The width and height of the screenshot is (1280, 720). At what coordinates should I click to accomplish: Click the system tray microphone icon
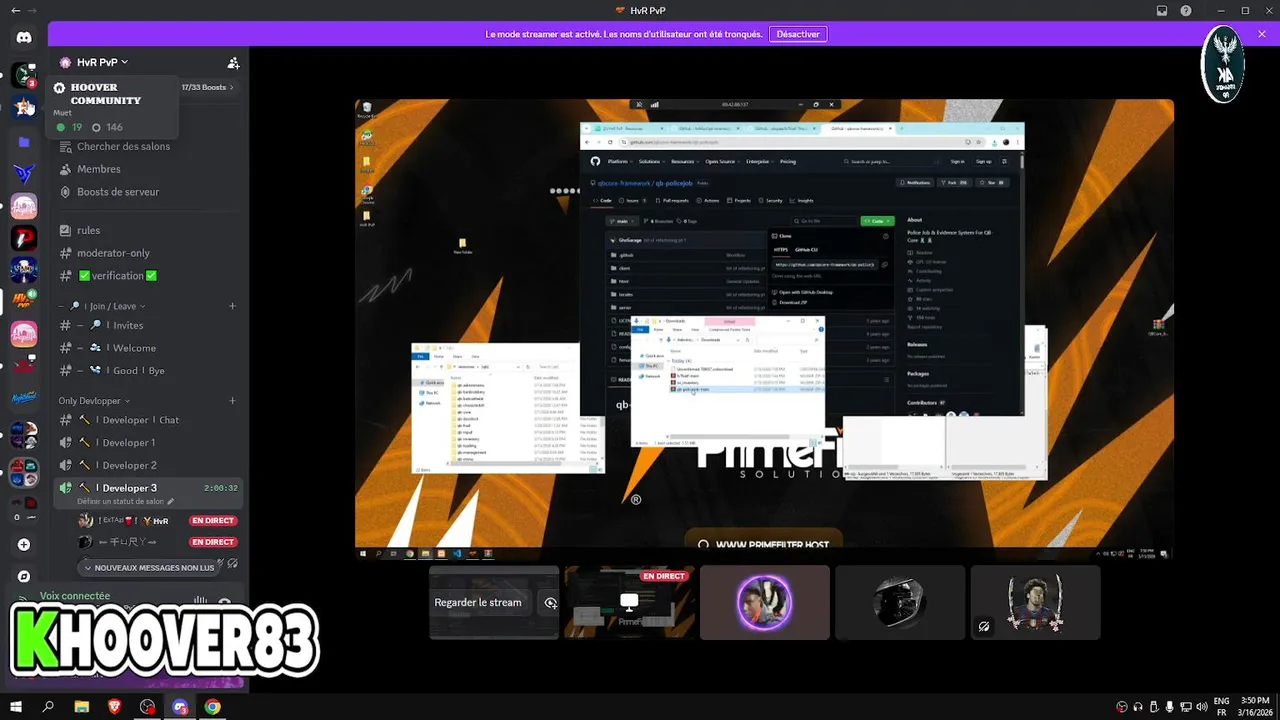click(x=1170, y=707)
